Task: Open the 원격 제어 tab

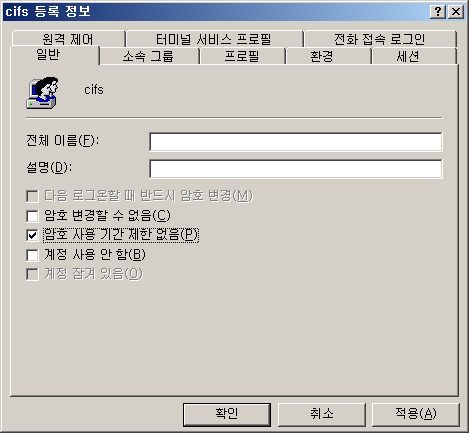Action: (x=68, y=39)
